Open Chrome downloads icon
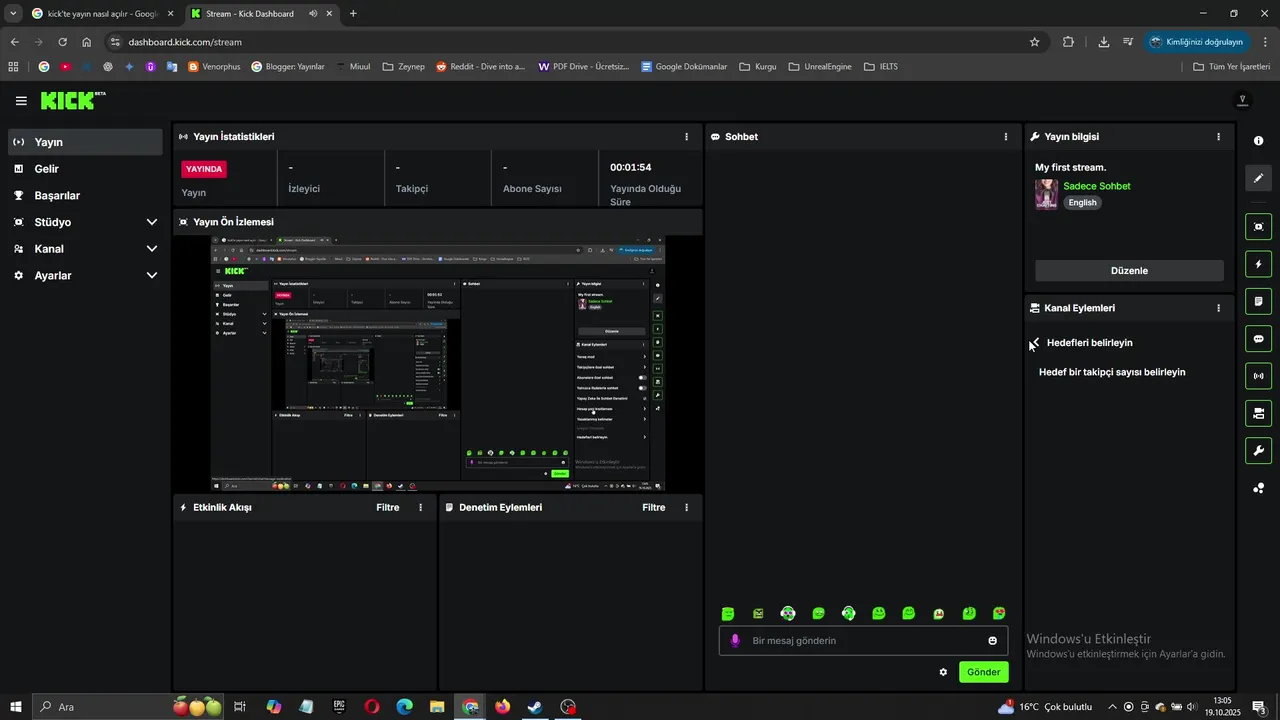The width and height of the screenshot is (1280, 720). [x=1104, y=42]
